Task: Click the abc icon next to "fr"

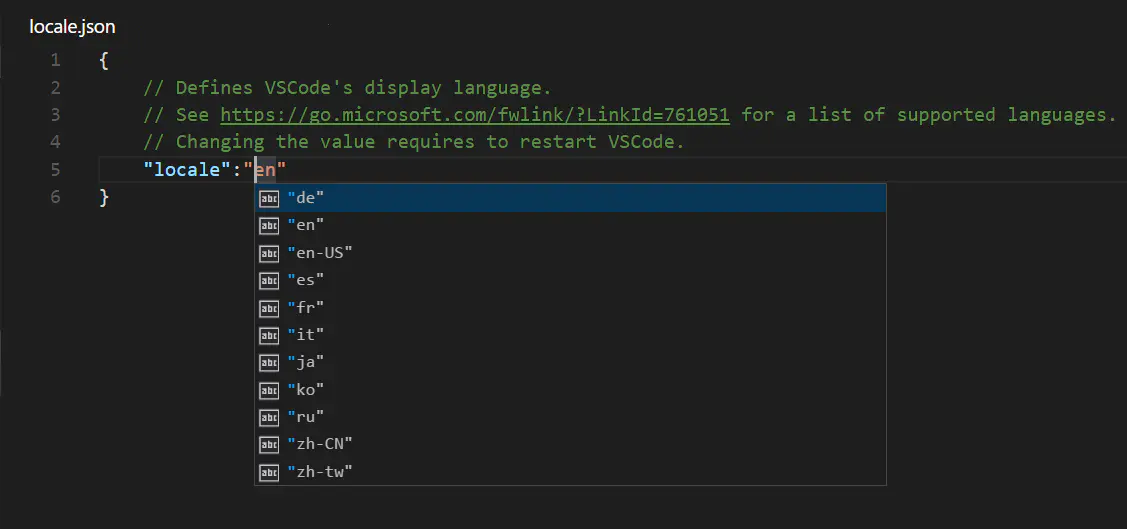Action: pos(269,308)
